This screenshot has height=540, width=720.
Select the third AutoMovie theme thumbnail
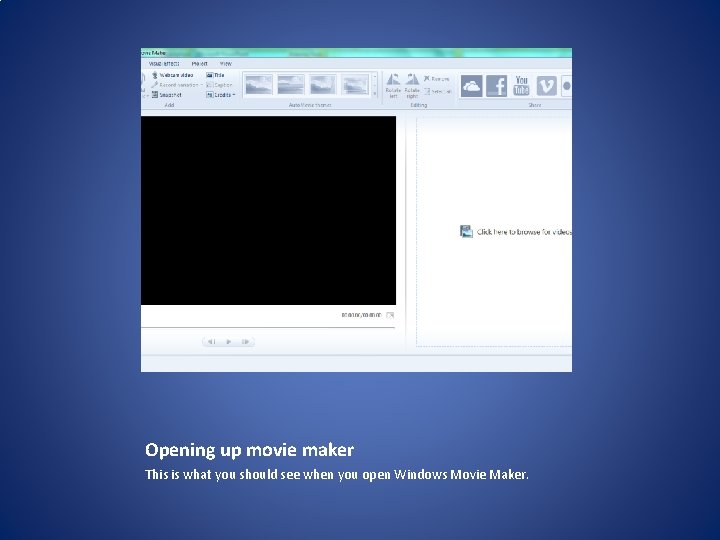[323, 85]
